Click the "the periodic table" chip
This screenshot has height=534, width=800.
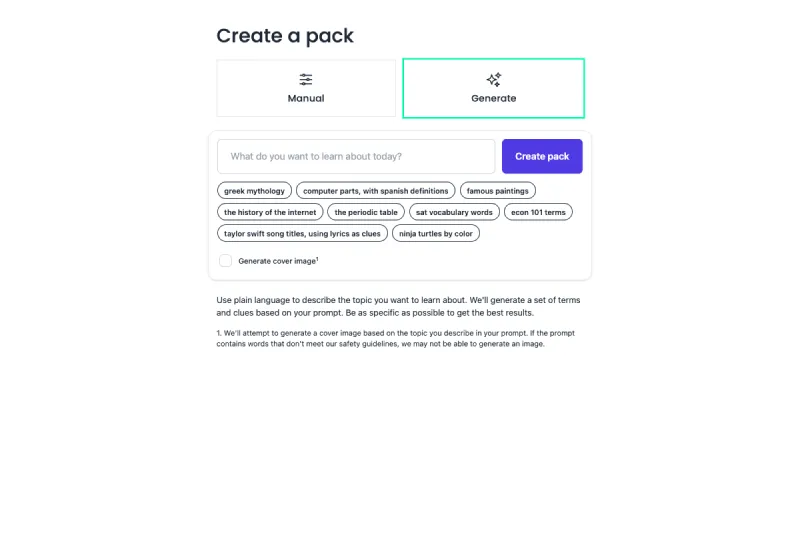pos(366,212)
